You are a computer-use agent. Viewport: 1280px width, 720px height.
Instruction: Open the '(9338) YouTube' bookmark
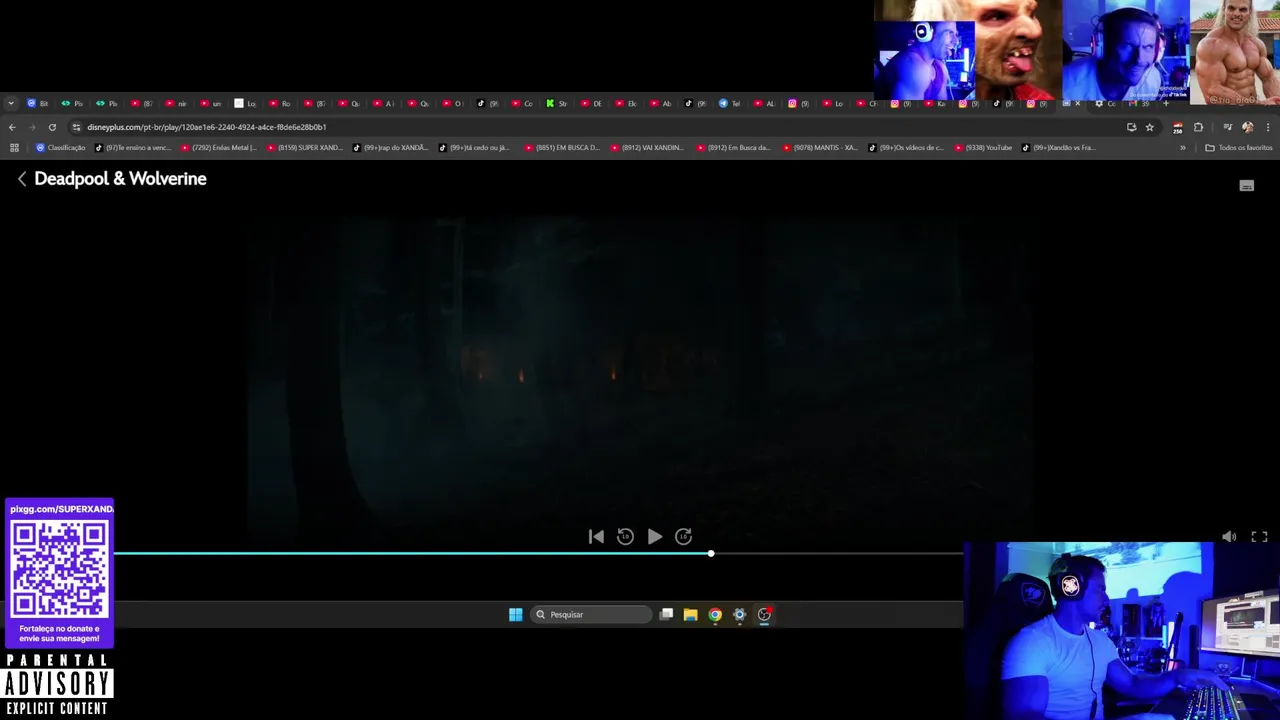coord(985,148)
